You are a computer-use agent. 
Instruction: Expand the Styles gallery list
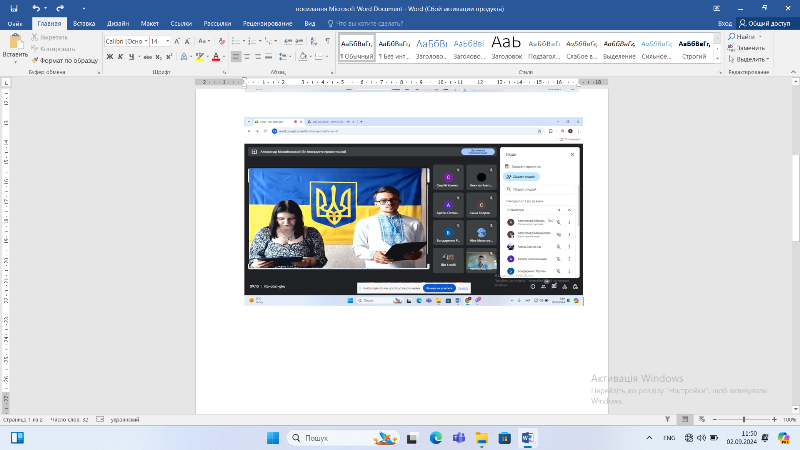coord(716,57)
